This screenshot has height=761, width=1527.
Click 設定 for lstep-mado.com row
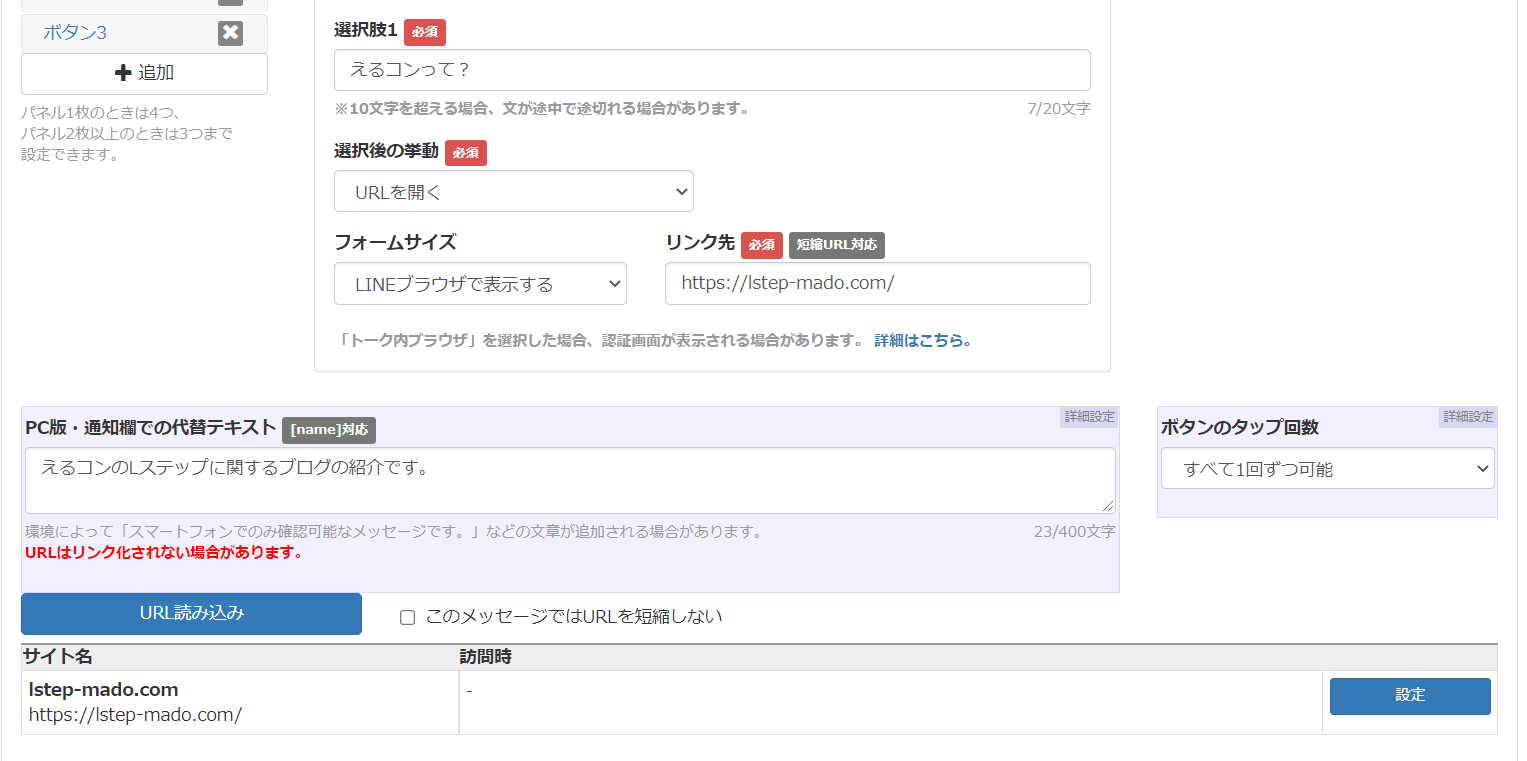click(x=1410, y=696)
